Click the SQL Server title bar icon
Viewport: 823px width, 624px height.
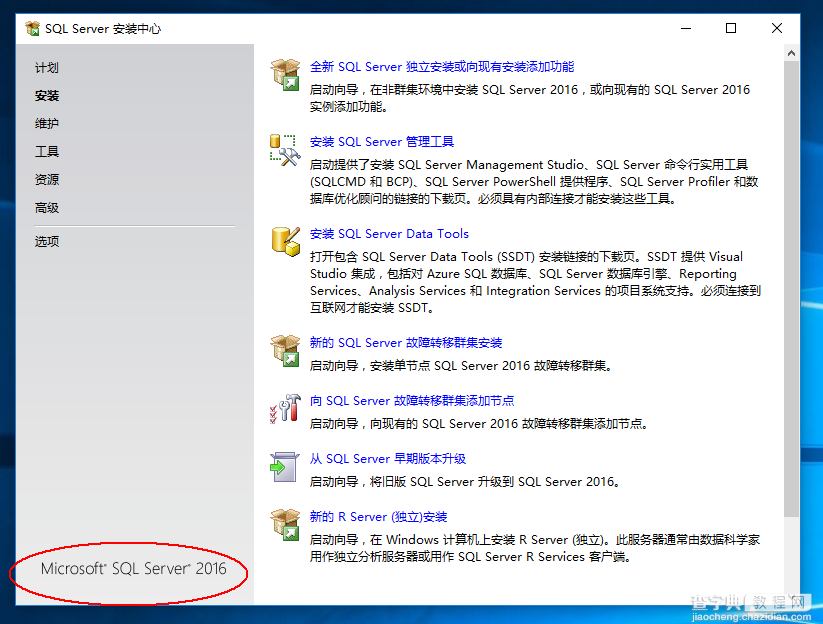33,28
